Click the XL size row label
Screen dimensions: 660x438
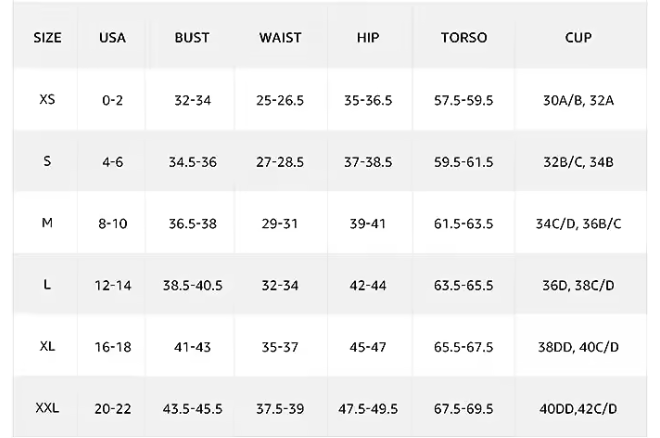(x=47, y=346)
